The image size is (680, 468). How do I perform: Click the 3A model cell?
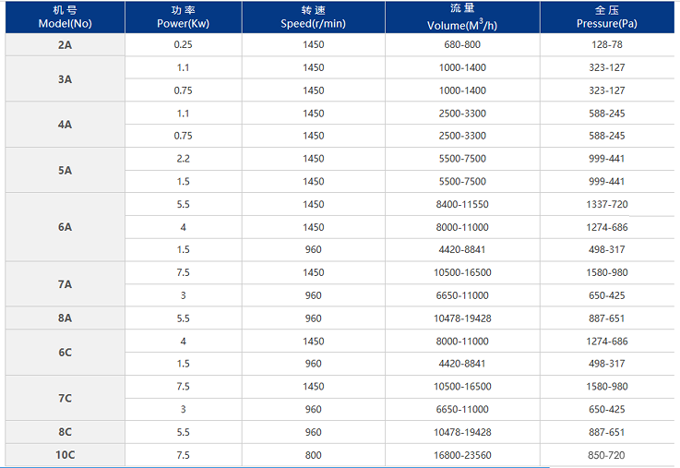64,79
